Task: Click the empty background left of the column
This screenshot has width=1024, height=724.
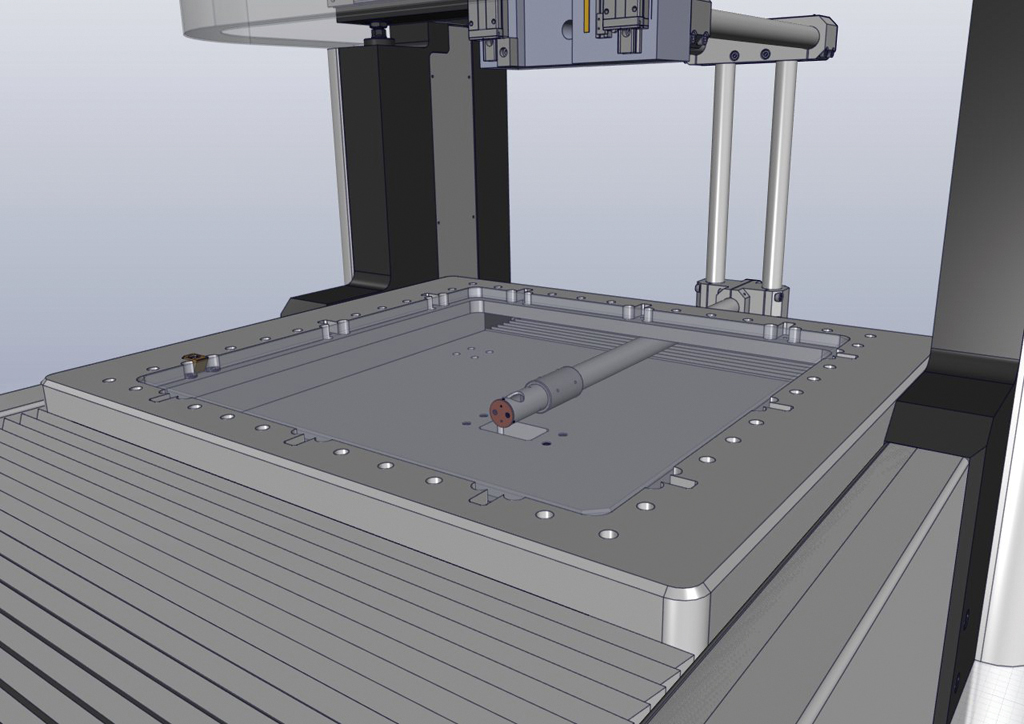Action: click(x=150, y=200)
